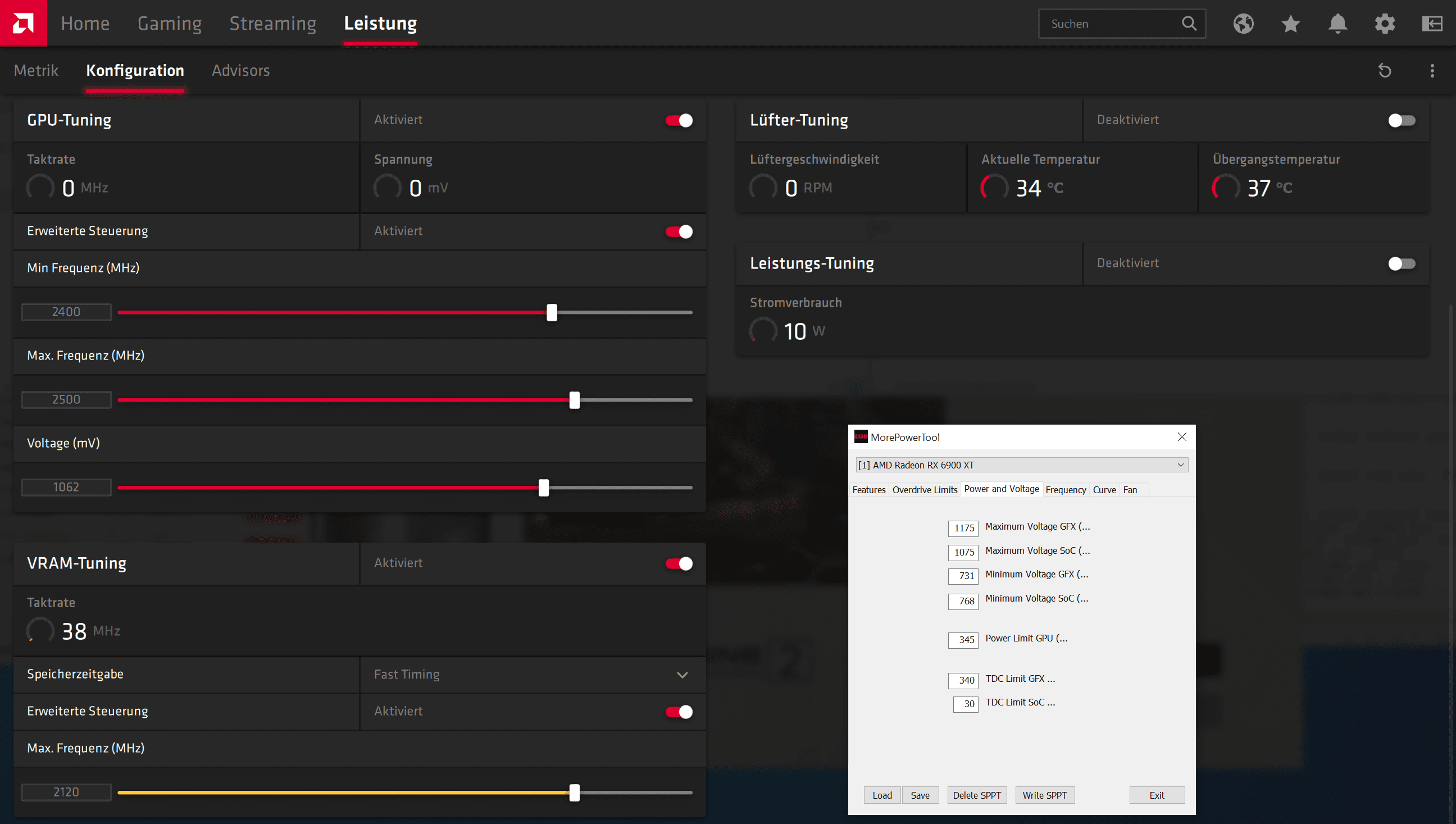Open the web browser globe icon
The image size is (1456, 824).
1243,24
